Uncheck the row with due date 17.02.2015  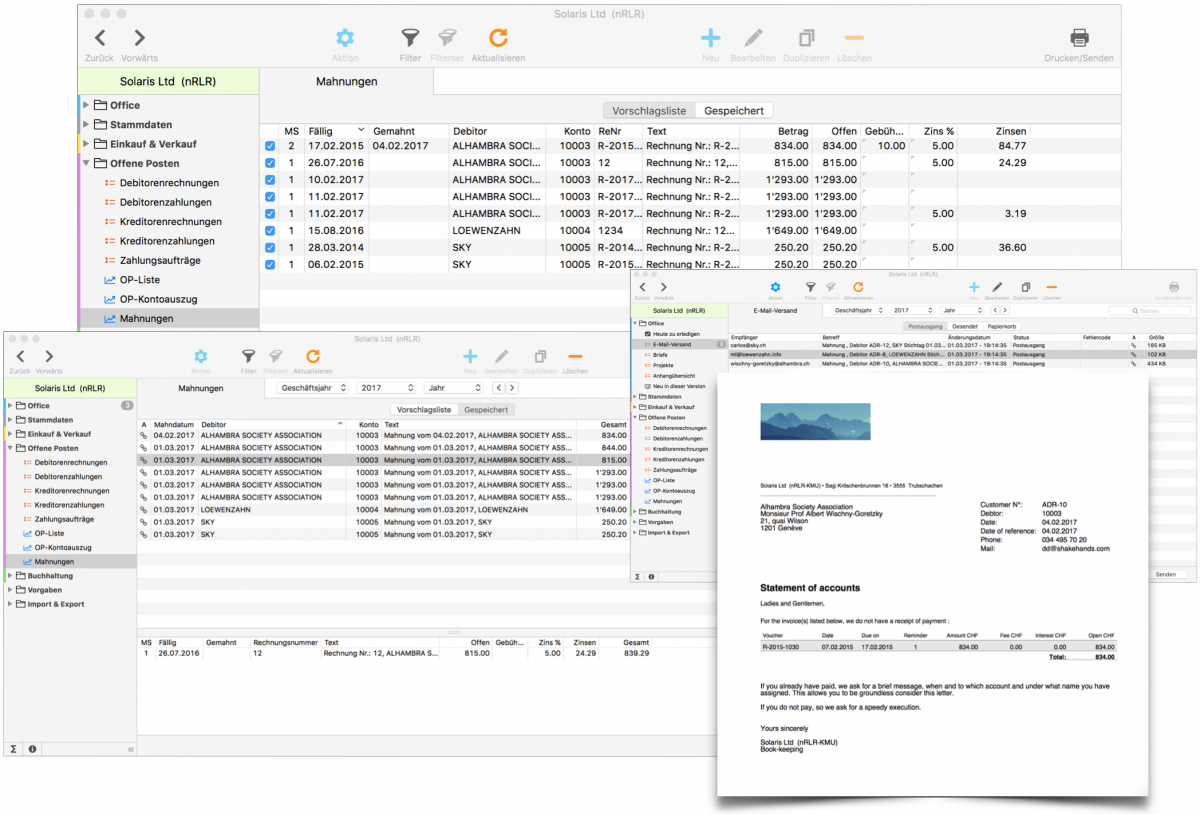pyautogui.click(x=270, y=146)
